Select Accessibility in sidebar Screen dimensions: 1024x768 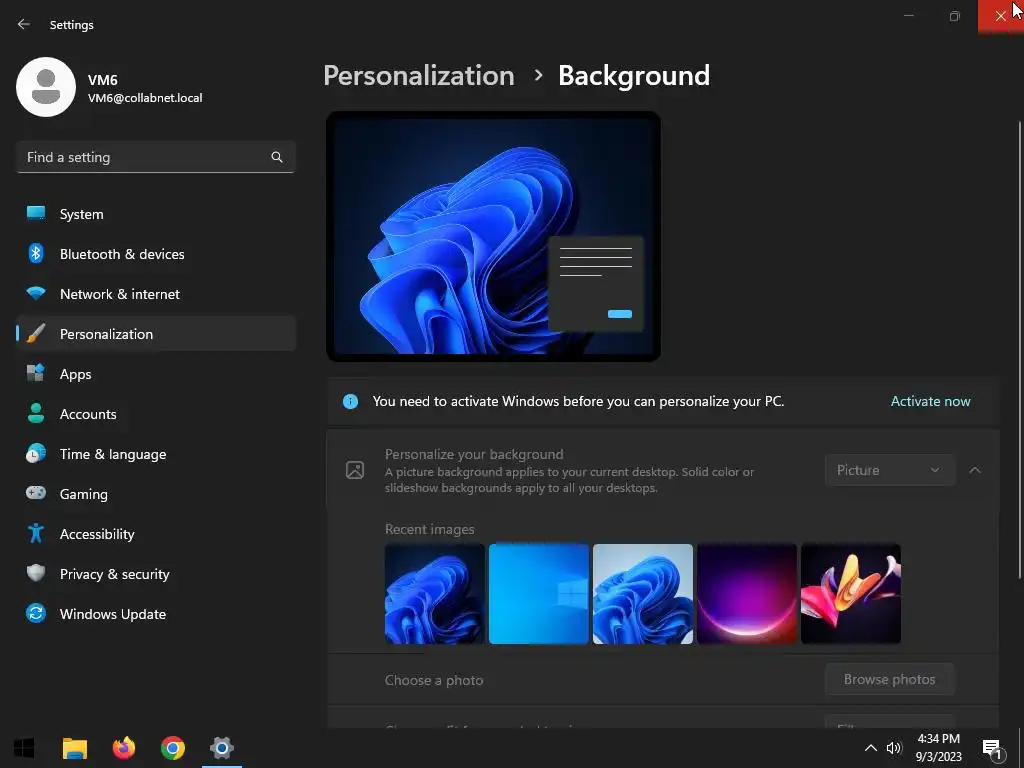156,534
